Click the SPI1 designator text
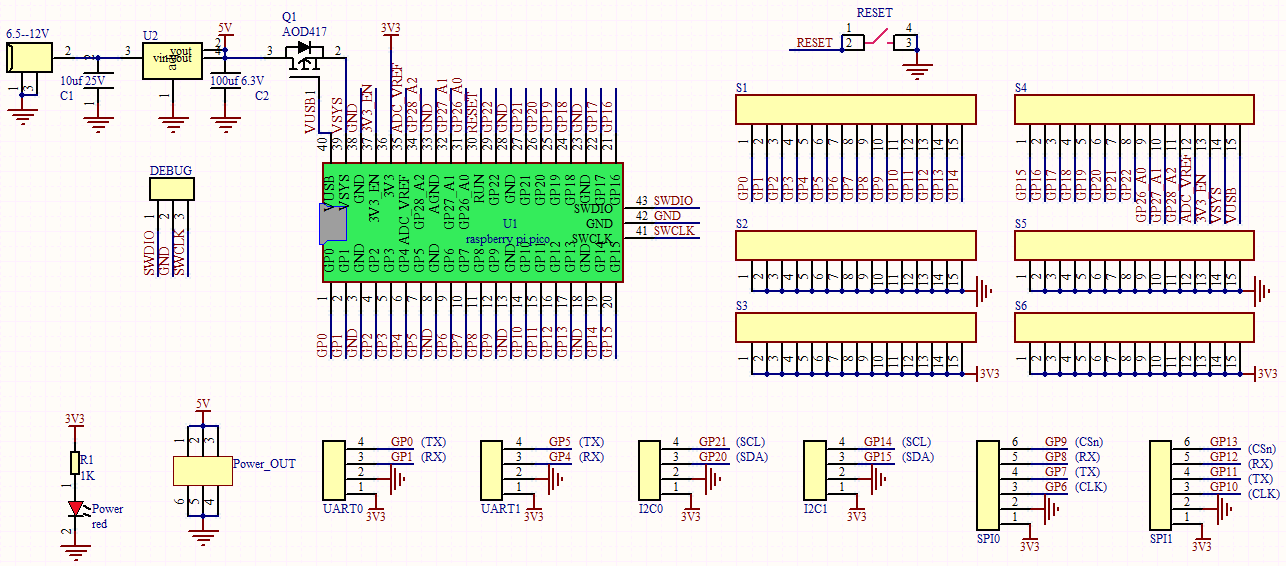1286x566 pixels. click(1162, 538)
